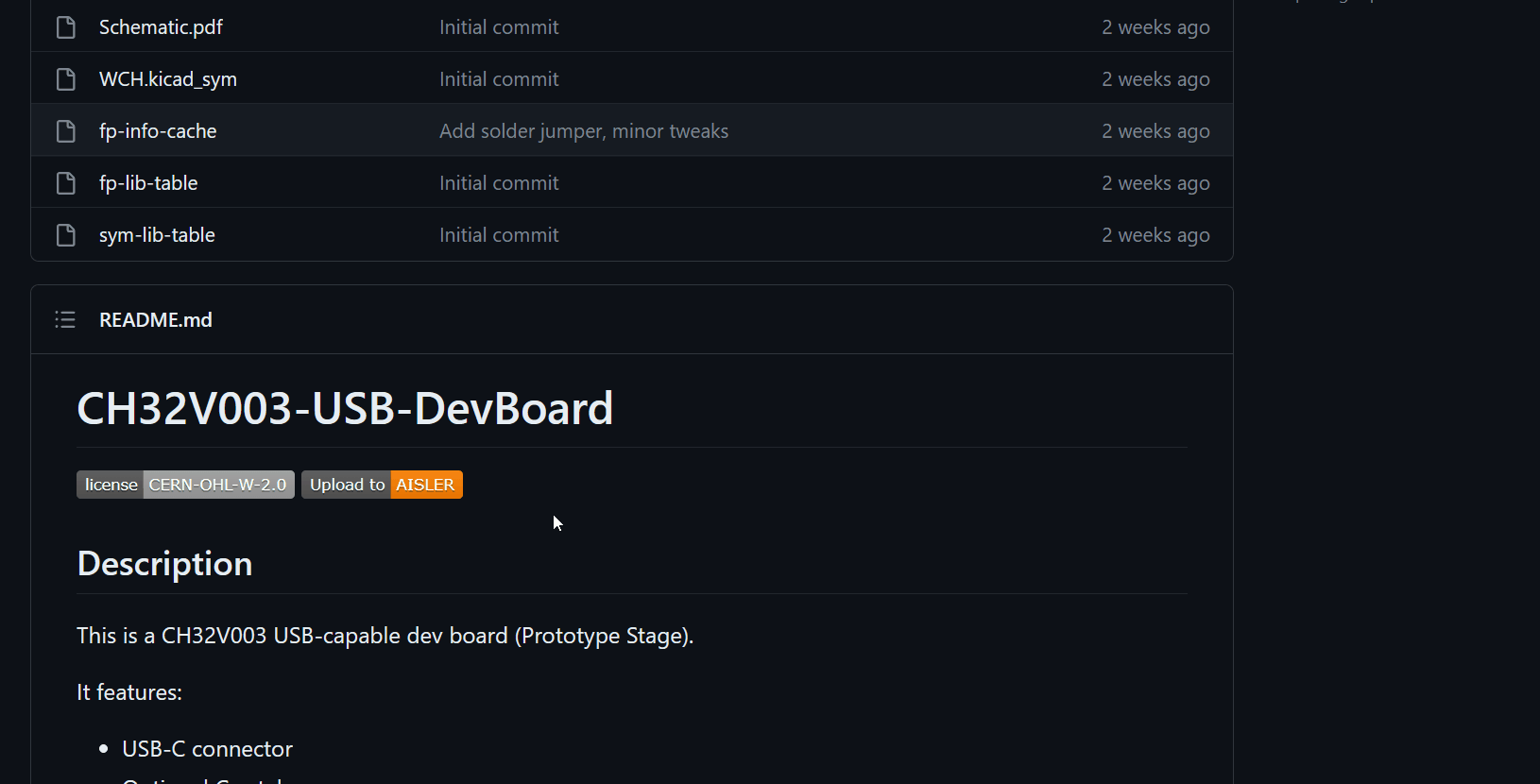The image size is (1540, 784).
Task: Click file icon beside fp-lib-table
Action: point(66,183)
